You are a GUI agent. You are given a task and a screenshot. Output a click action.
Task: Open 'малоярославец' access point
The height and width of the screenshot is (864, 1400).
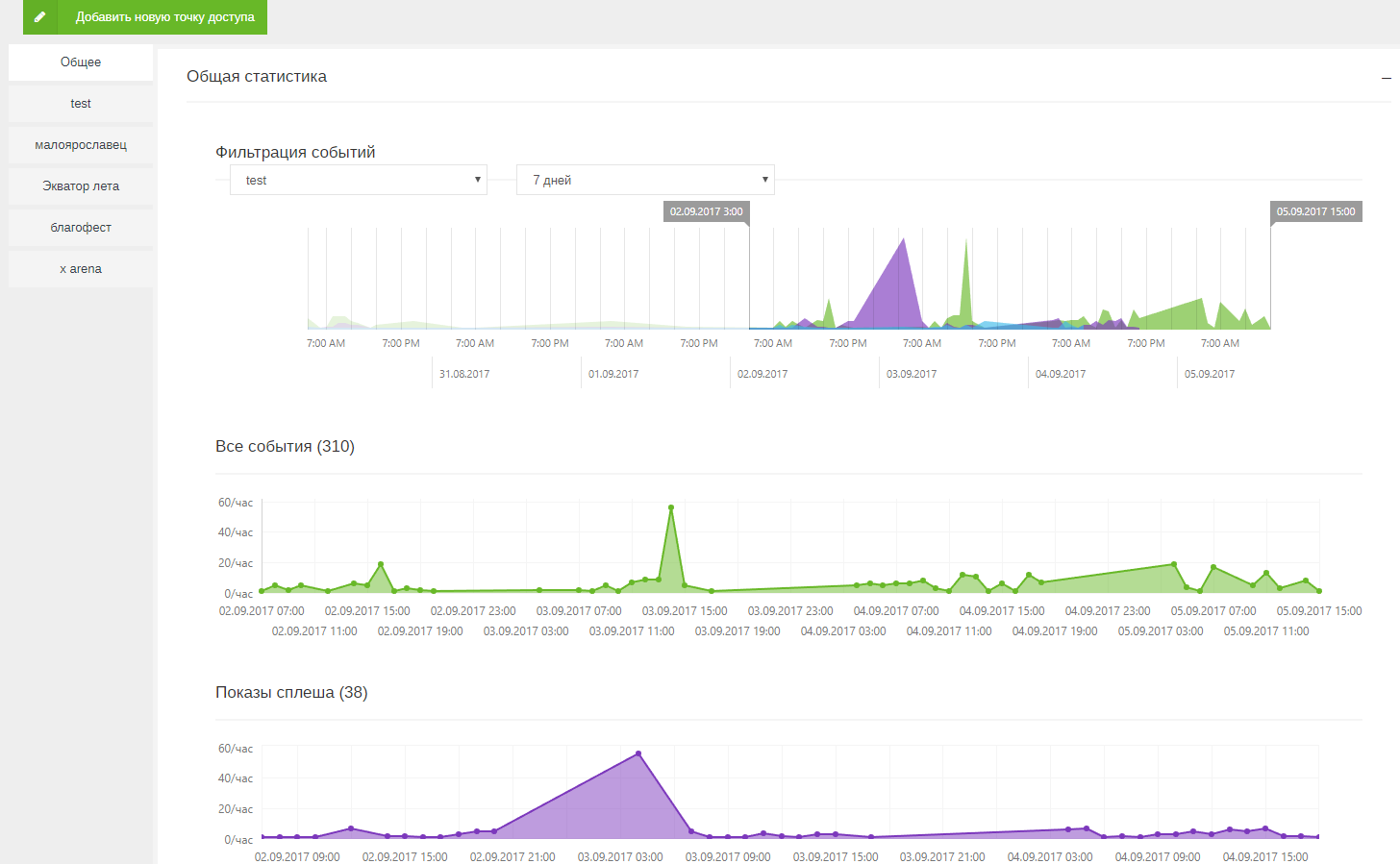point(81,145)
